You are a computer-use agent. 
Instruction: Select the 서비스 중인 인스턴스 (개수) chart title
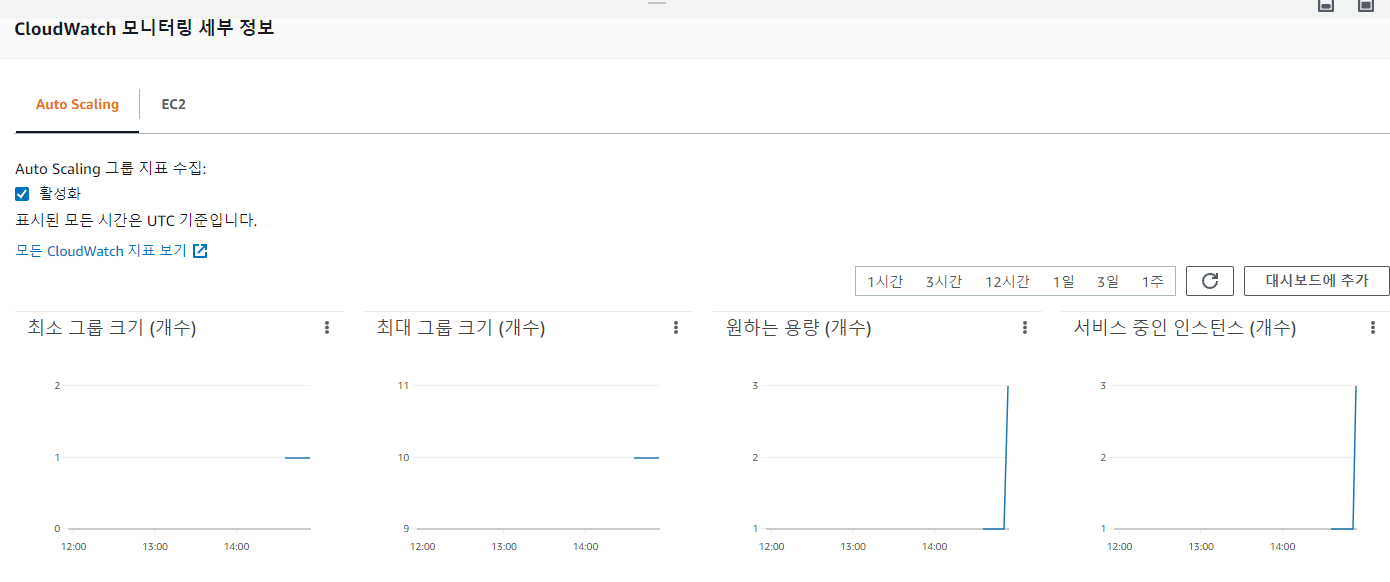[x=1185, y=328]
